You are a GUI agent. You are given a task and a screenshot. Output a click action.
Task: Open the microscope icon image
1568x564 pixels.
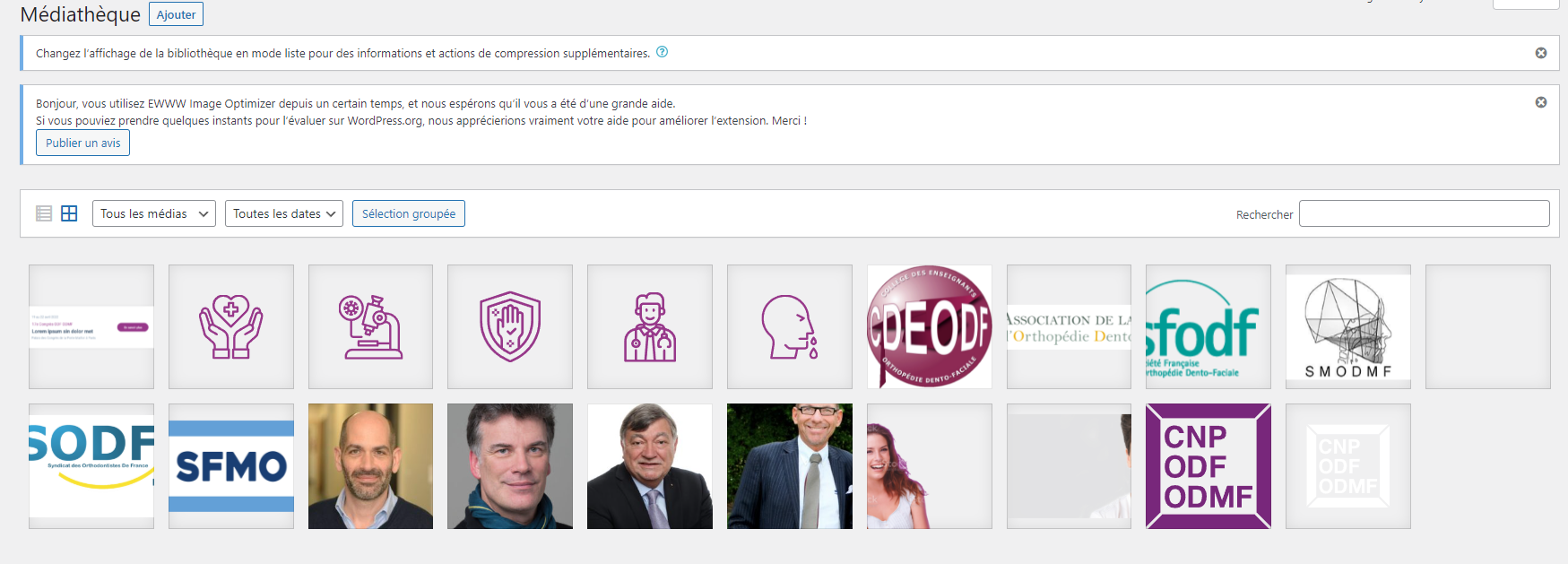click(x=370, y=326)
